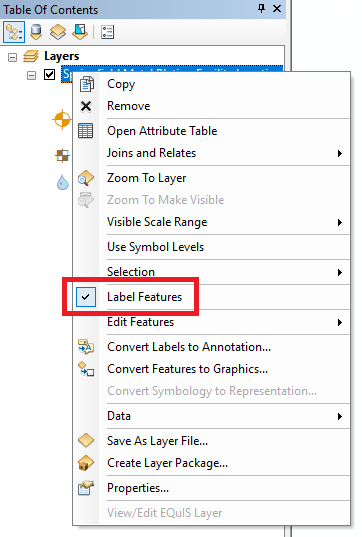Image resolution: width=362 pixels, height=537 pixels.
Task: Click the orange crosshair legend symbol
Action: (x=62, y=120)
